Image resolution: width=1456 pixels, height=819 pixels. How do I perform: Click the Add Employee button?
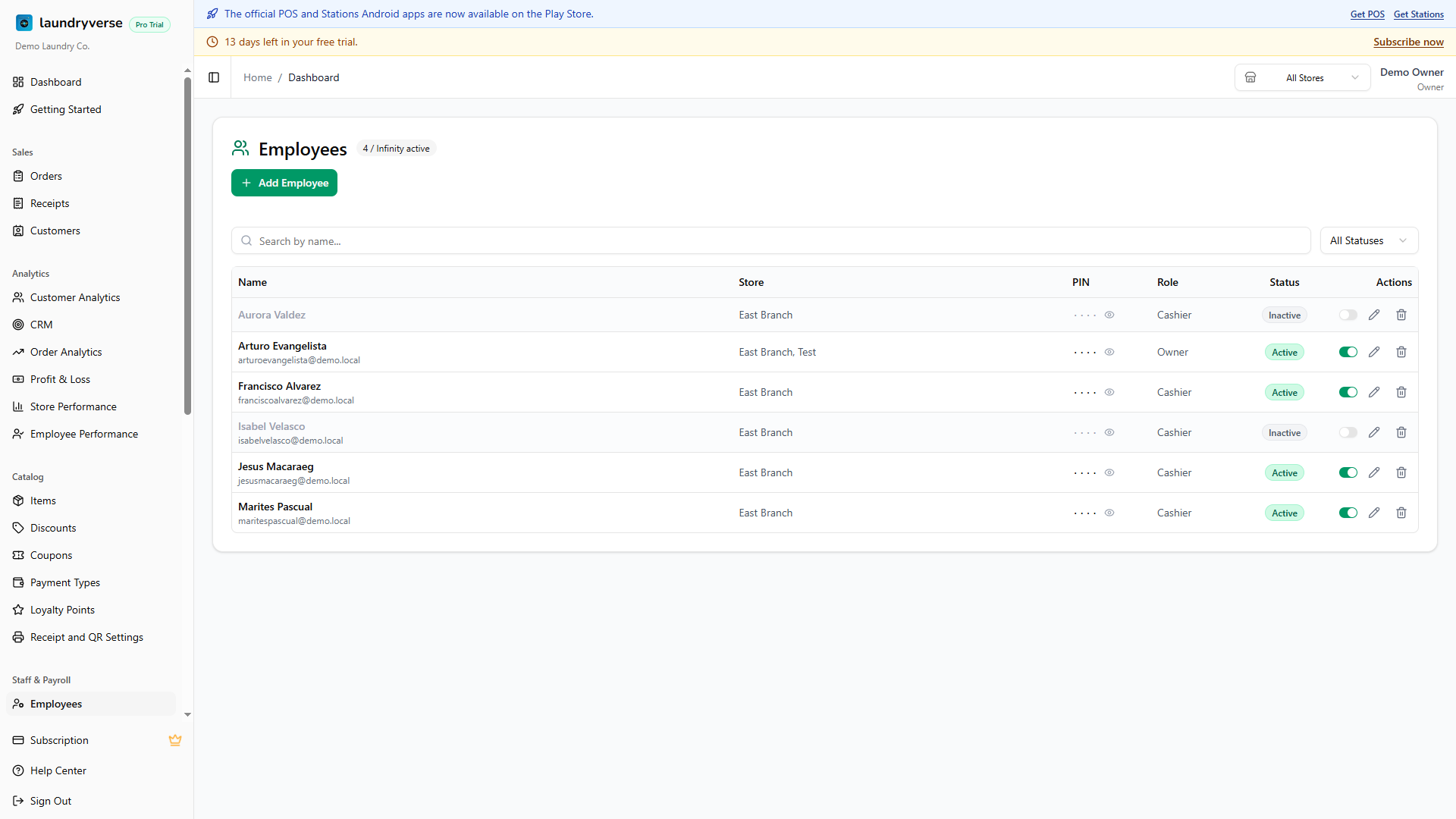tap(284, 183)
